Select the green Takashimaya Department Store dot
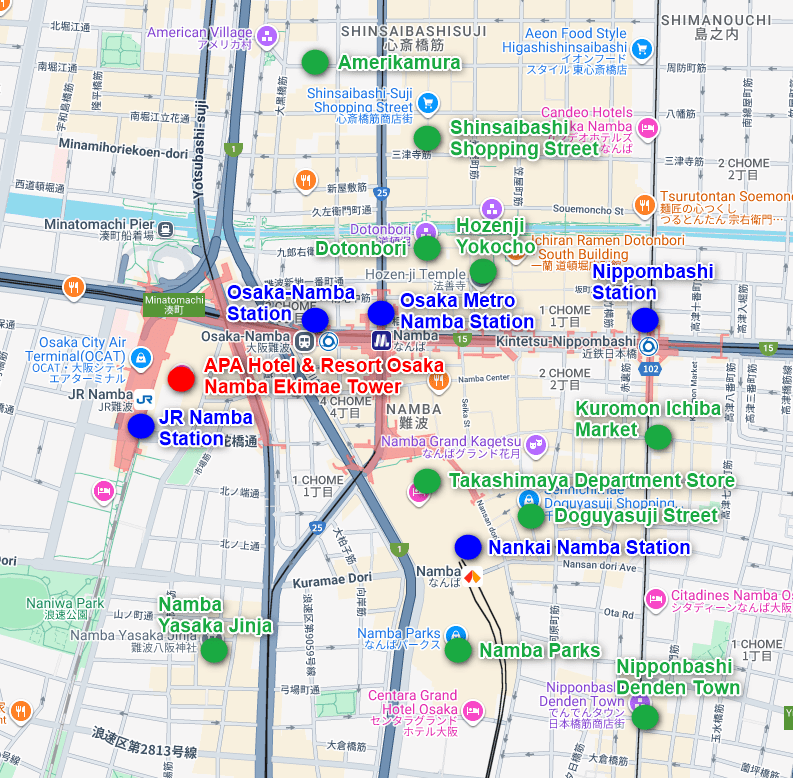This screenshot has height=778, width=793. point(427,481)
